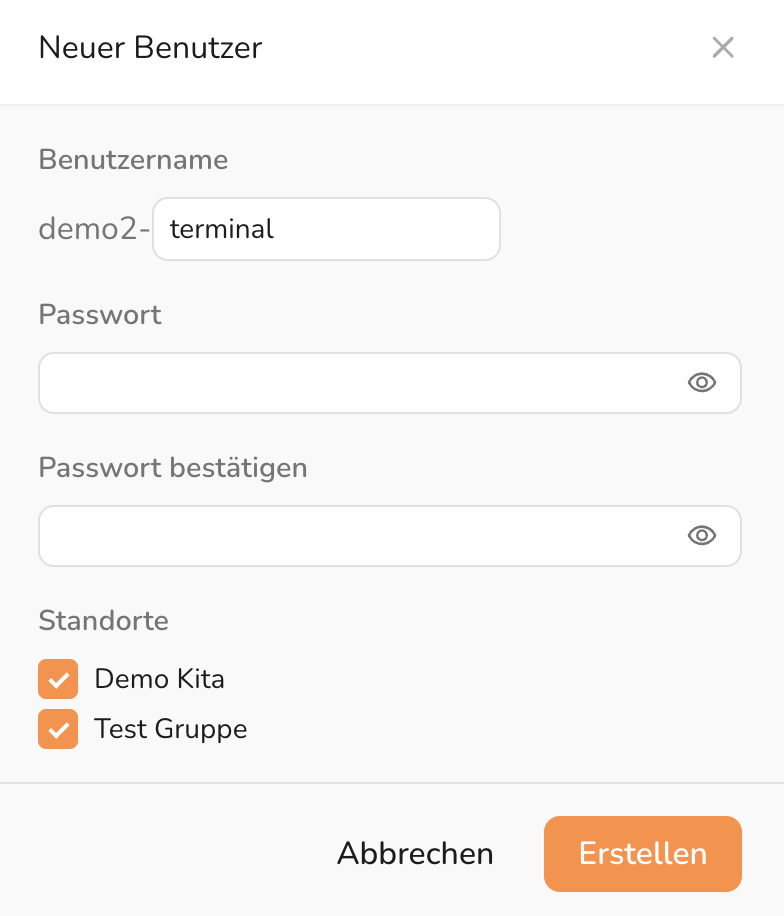Viewport: 784px width, 916px height.
Task: Reveal the Passwort bestätigen entry
Action: (702, 536)
